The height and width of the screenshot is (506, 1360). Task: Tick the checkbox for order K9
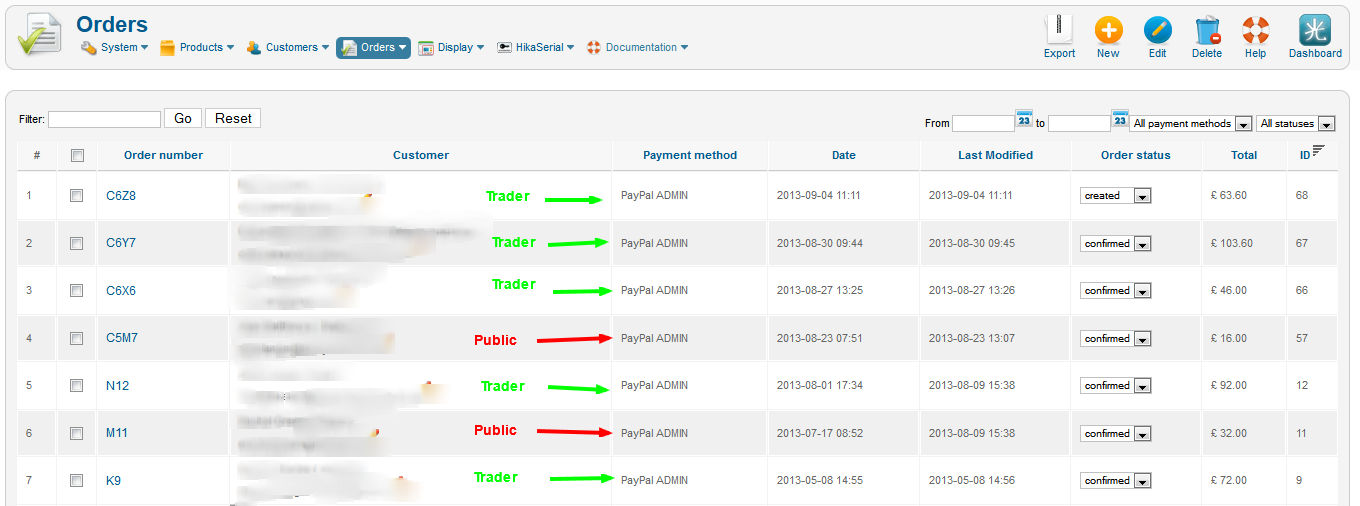(x=76, y=481)
